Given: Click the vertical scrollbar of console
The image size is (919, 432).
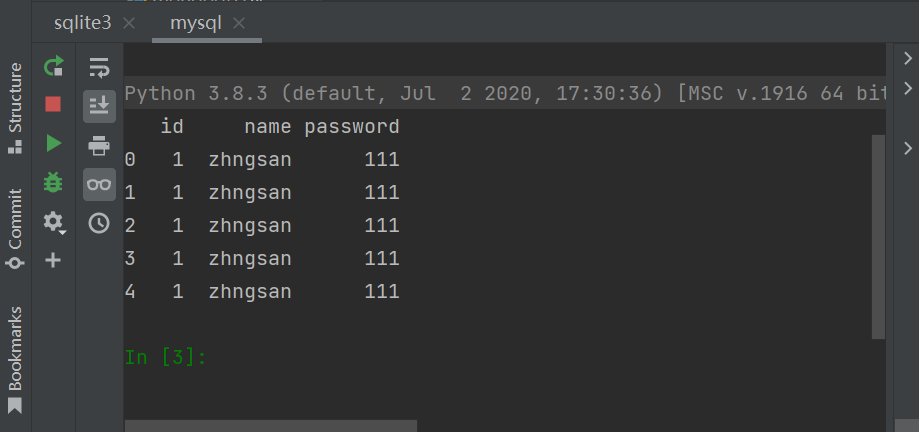Looking at the screenshot, I should click(878, 237).
